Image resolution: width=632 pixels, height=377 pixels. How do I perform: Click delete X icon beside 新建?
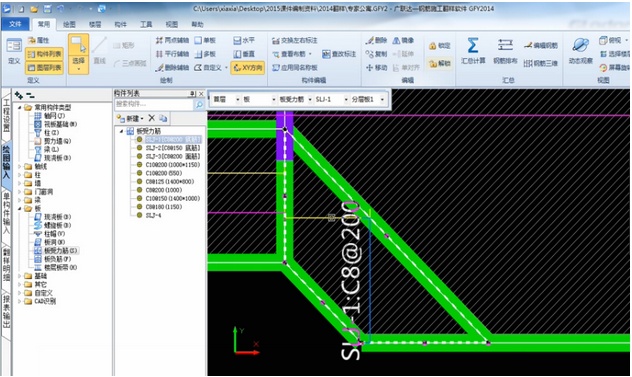(x=152, y=118)
